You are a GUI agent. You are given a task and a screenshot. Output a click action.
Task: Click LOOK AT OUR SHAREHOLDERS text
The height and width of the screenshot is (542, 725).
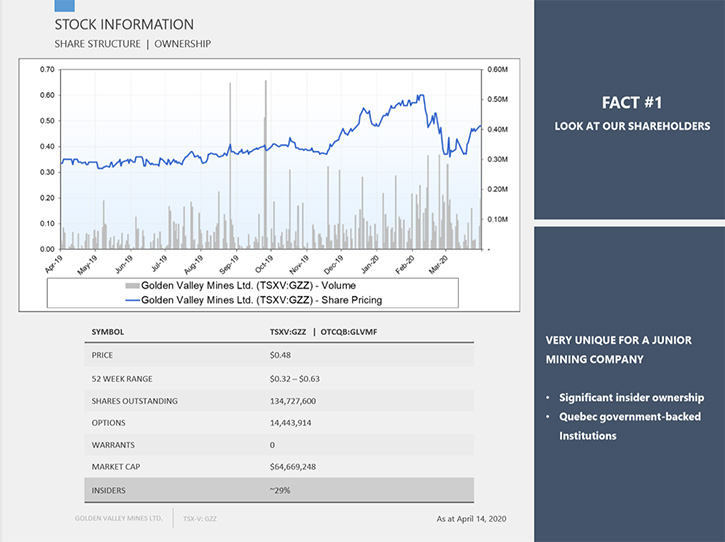click(633, 126)
